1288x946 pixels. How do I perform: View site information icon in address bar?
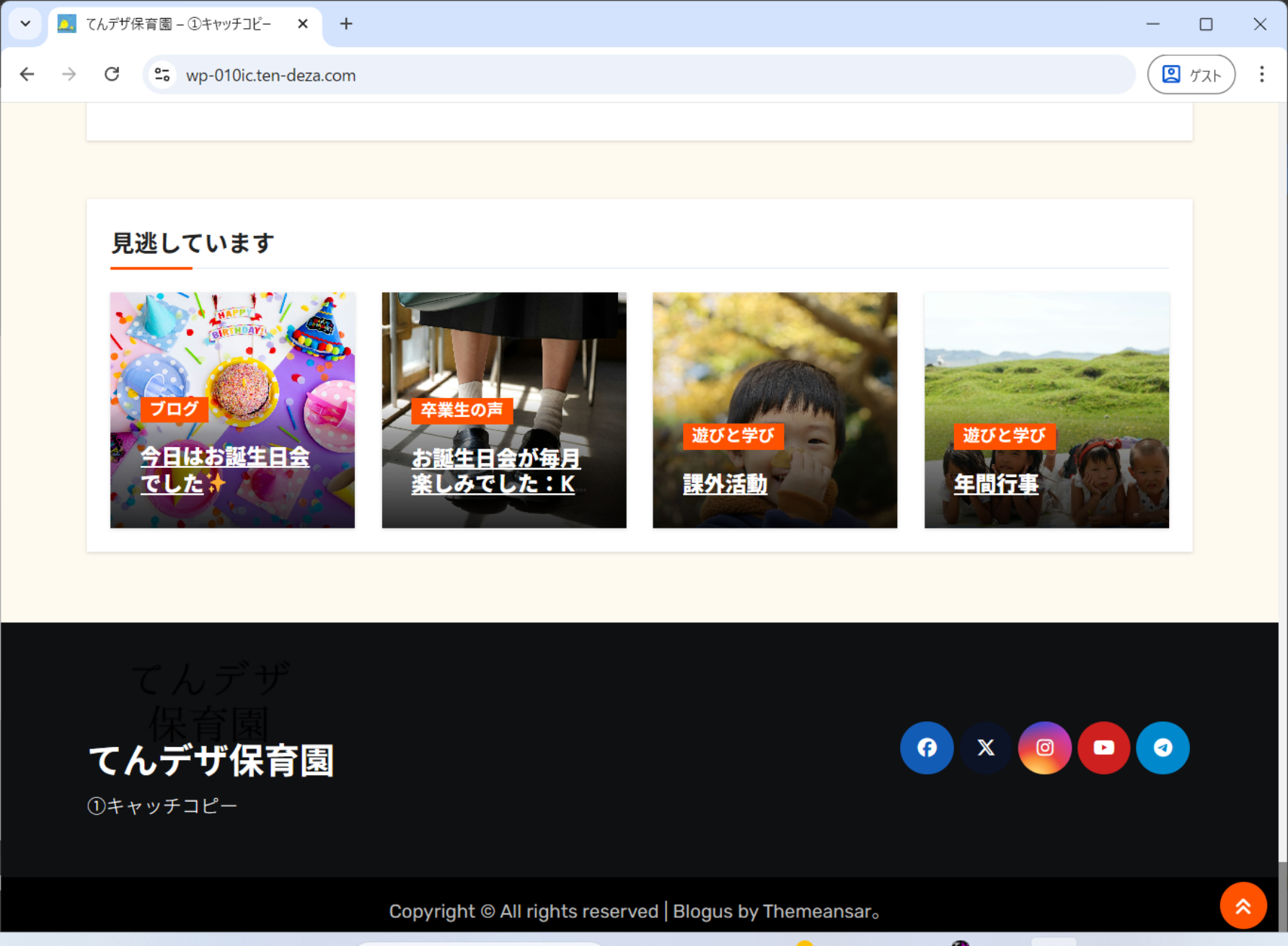click(x=162, y=75)
